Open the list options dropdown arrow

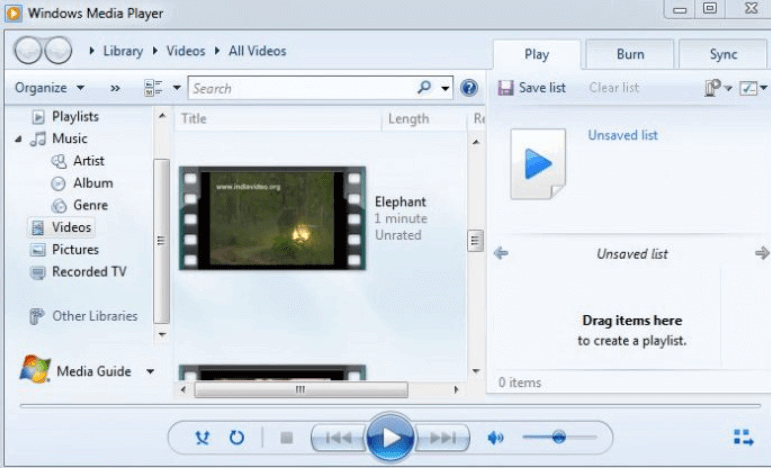728,88
